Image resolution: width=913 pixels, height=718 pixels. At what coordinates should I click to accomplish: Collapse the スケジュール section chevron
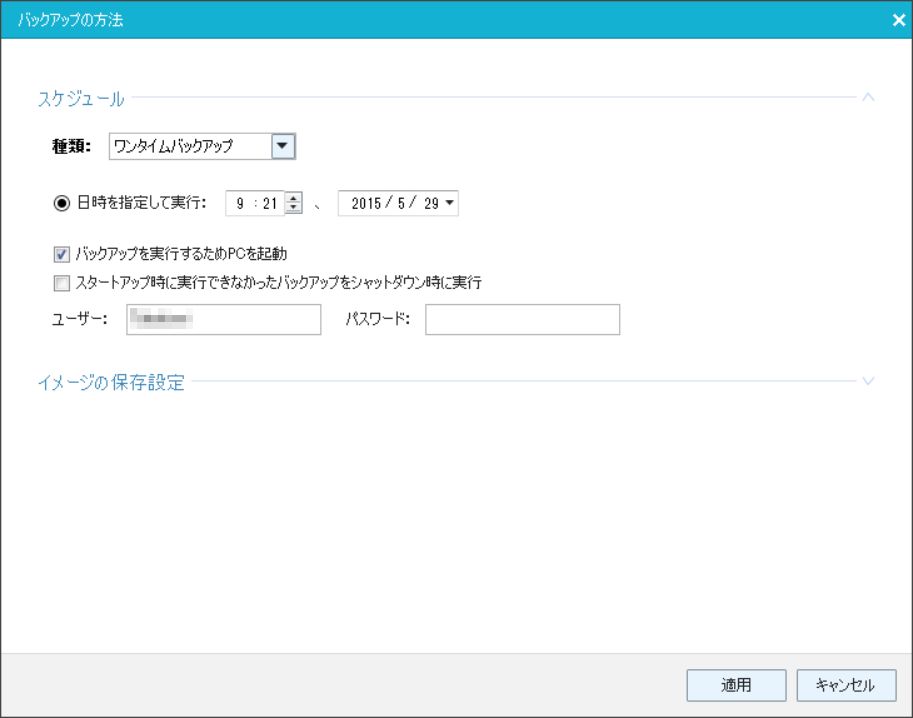[868, 97]
